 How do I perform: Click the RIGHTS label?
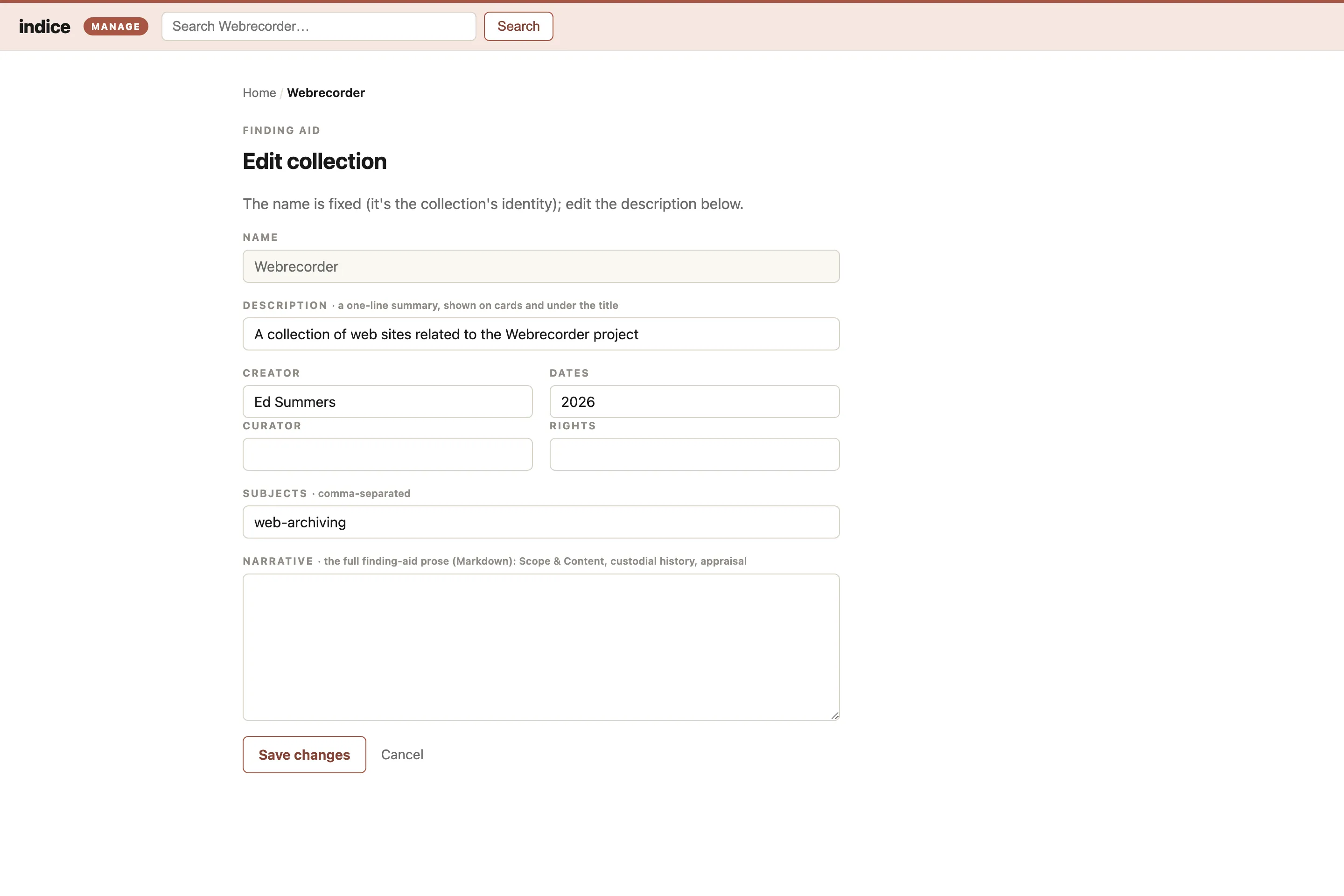click(573, 426)
